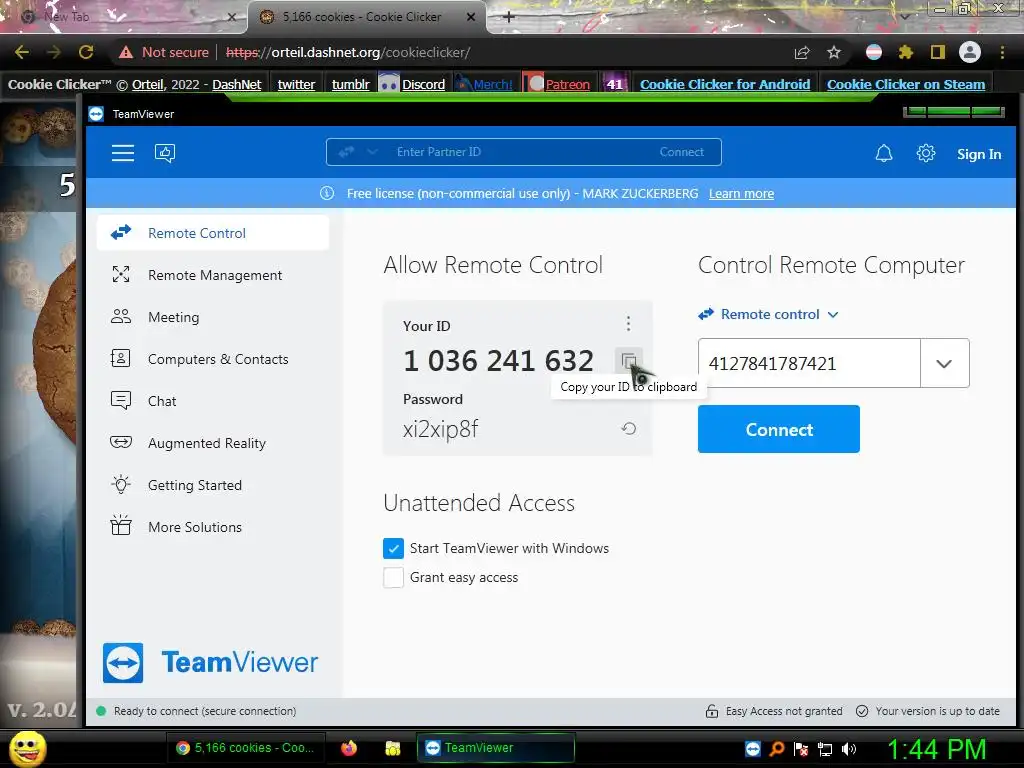Open Chrome's three-dot menu
1024x768 pixels.
coord(1002,52)
